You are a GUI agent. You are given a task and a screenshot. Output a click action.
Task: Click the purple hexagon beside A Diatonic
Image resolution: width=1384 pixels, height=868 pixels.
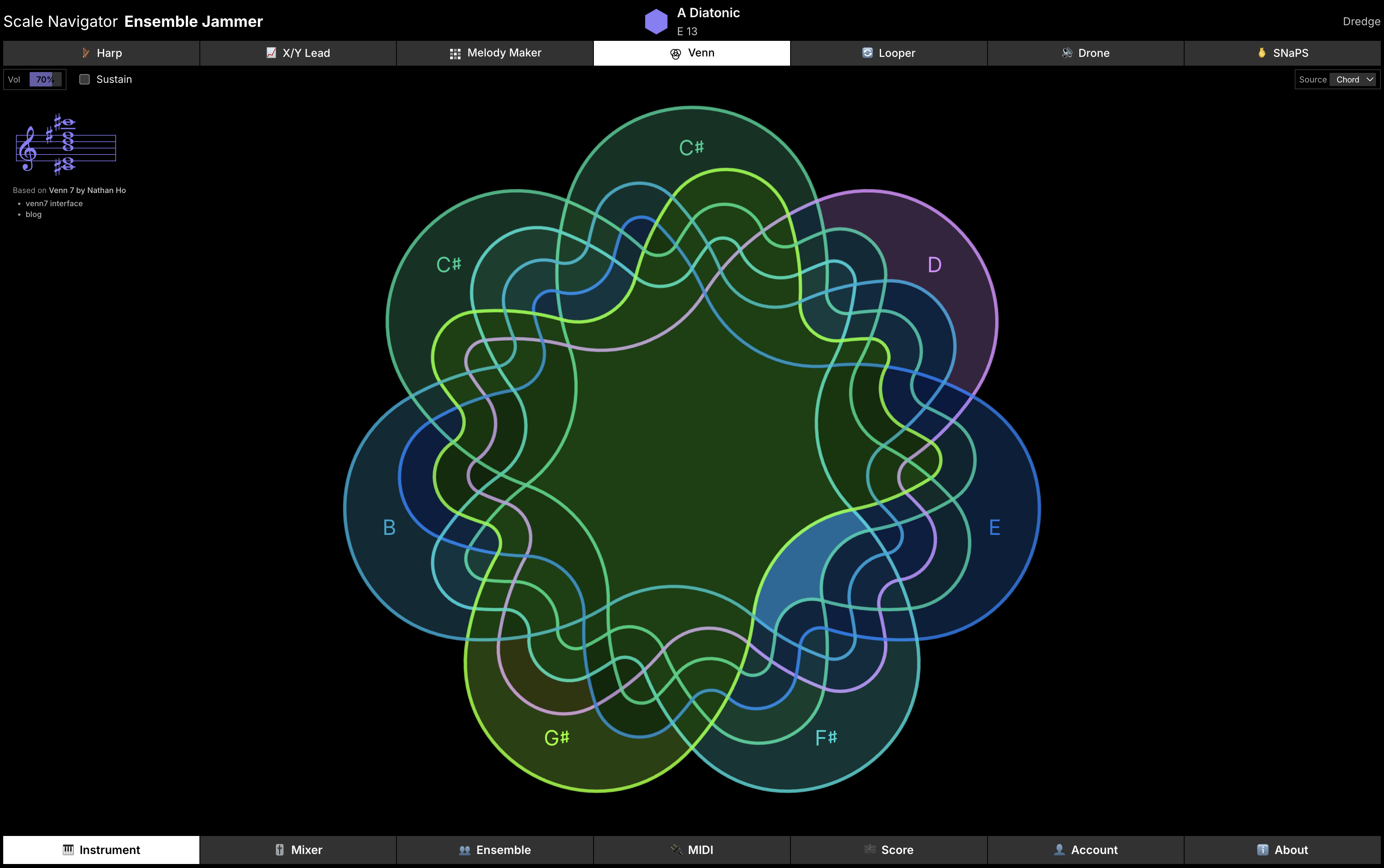[x=656, y=21]
